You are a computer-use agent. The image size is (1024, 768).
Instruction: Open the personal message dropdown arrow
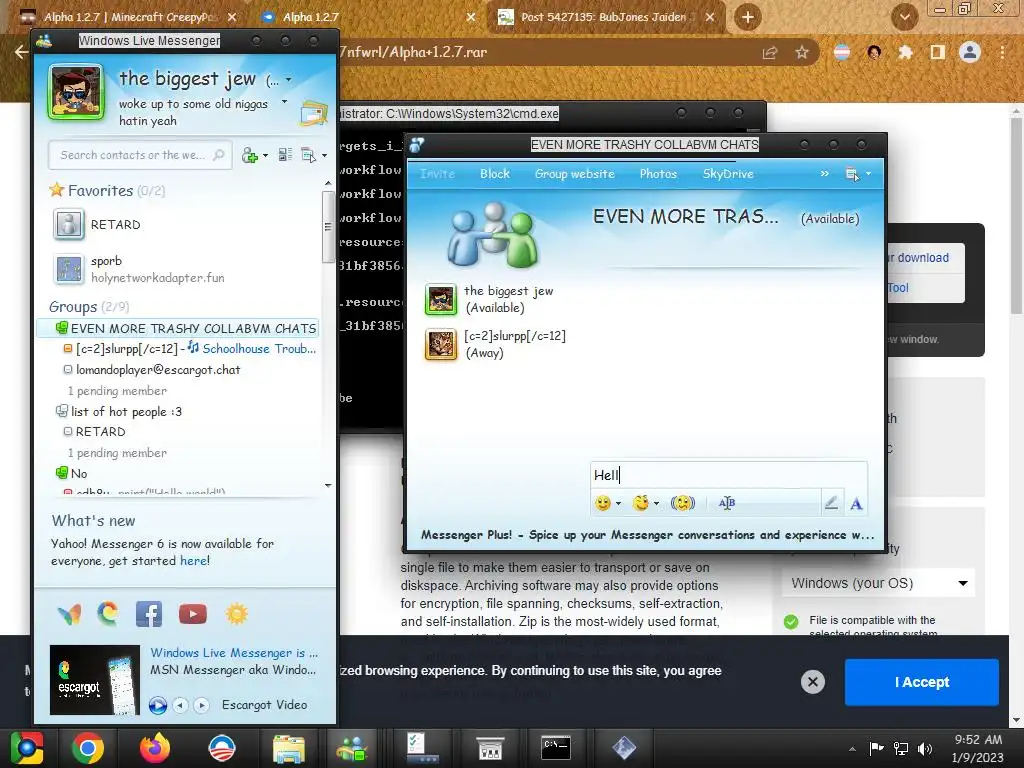click(x=284, y=102)
